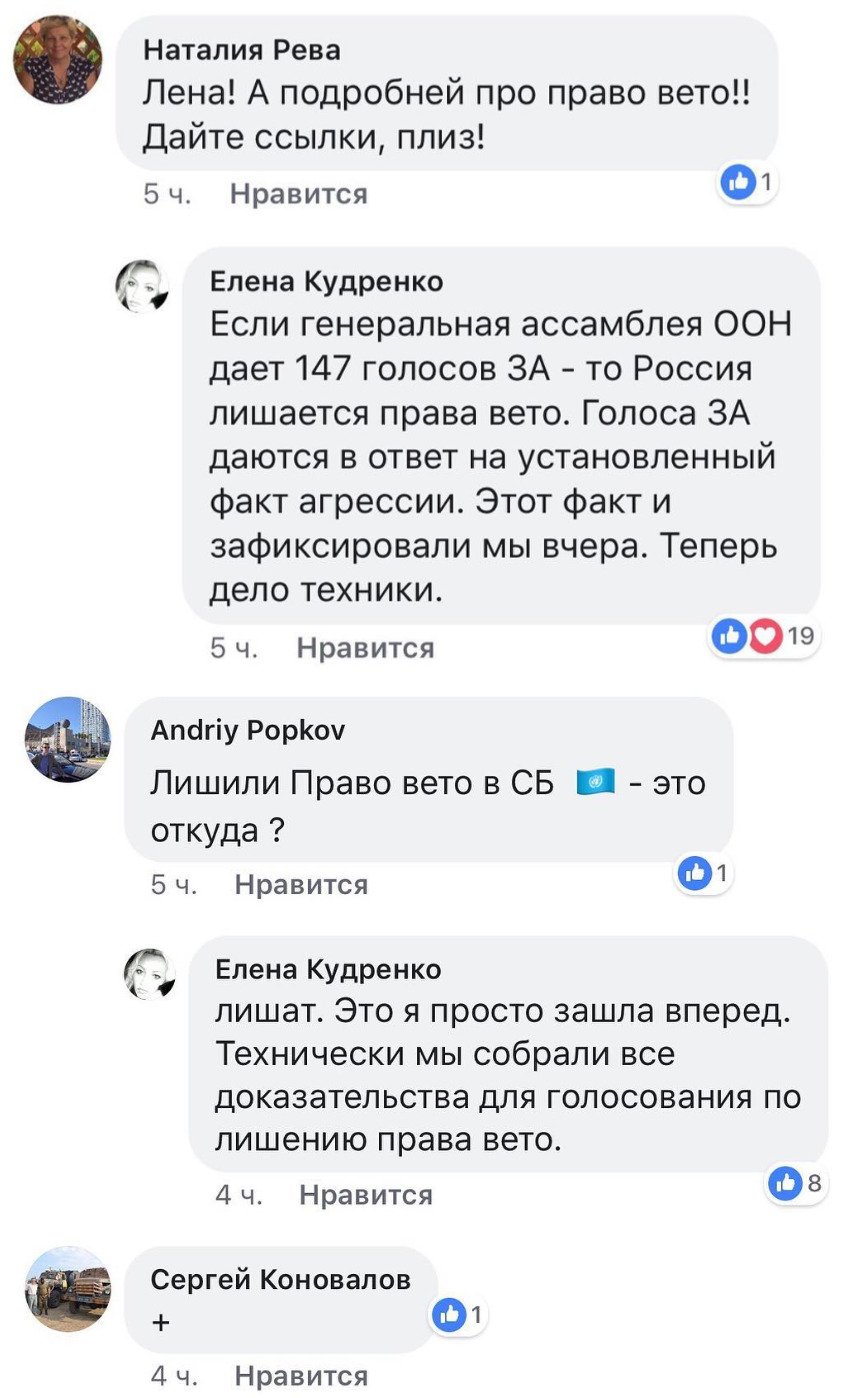The image size is (859, 1398).
Task: Open Andriy Popkov's profile picture
Action: [67, 739]
